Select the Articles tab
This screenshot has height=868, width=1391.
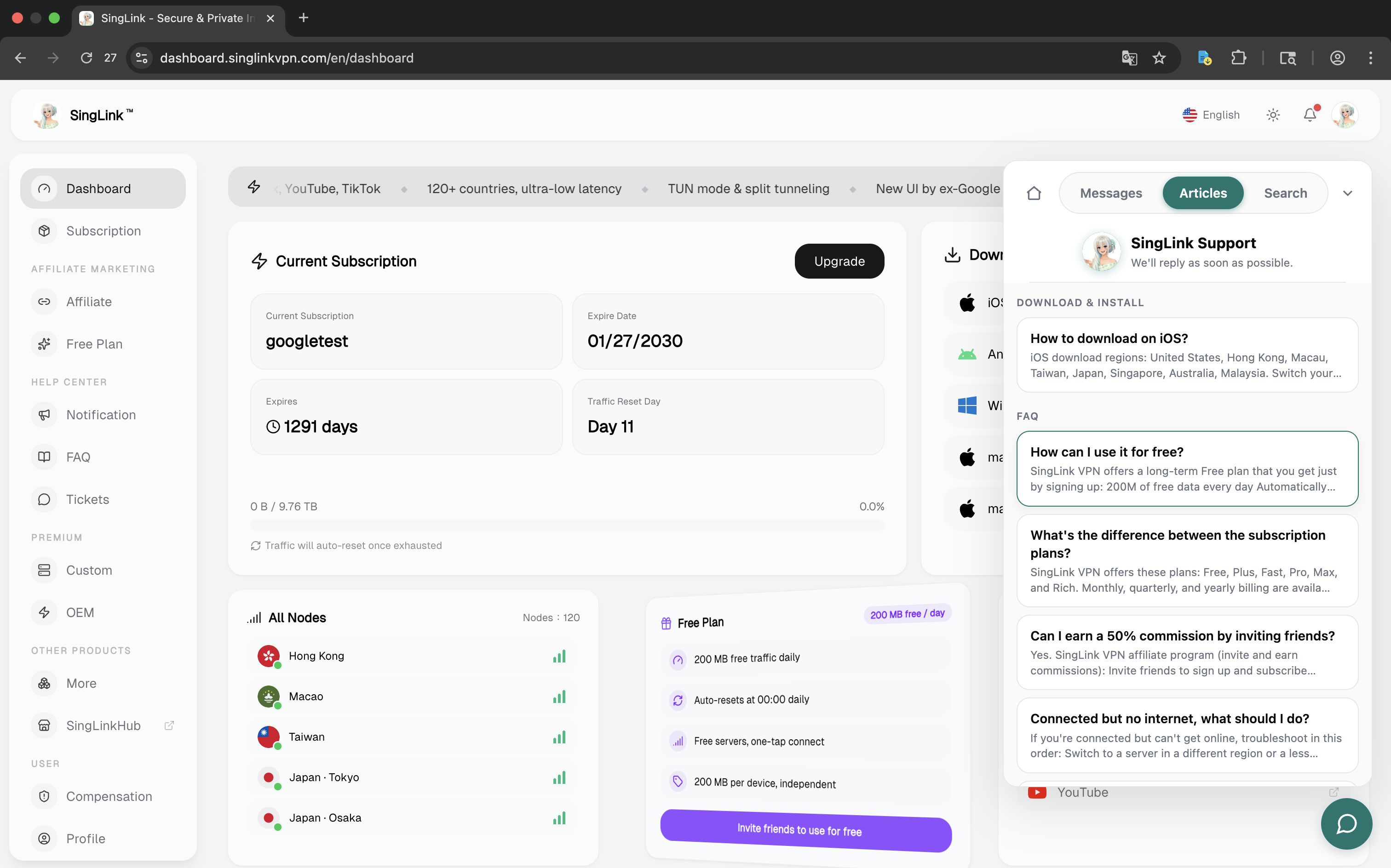pos(1202,194)
